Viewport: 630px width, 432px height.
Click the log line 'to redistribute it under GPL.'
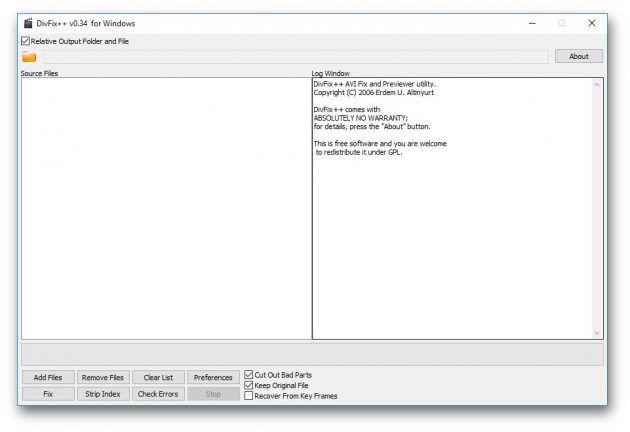click(359, 152)
